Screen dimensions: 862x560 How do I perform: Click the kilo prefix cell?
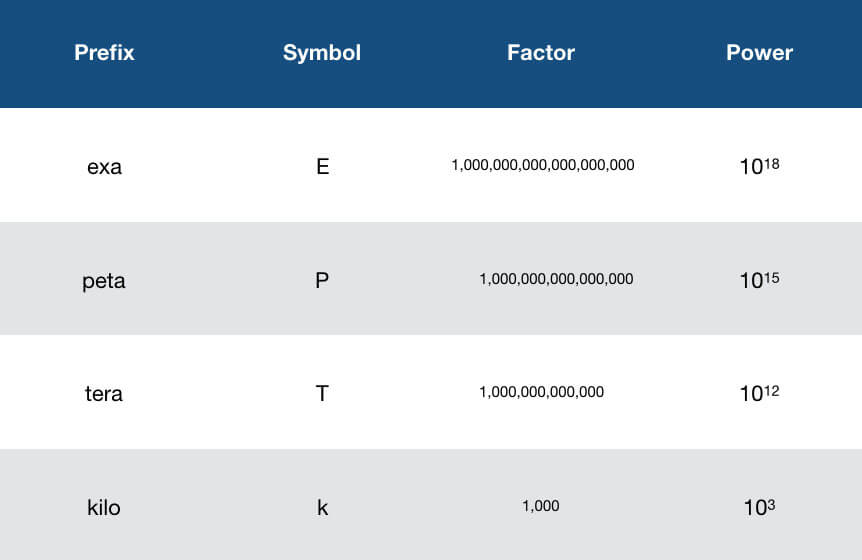point(104,508)
